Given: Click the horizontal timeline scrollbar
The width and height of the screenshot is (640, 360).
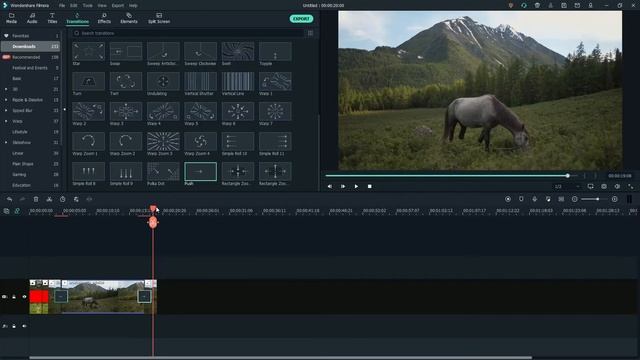Looking at the screenshot, I should point(281,358).
